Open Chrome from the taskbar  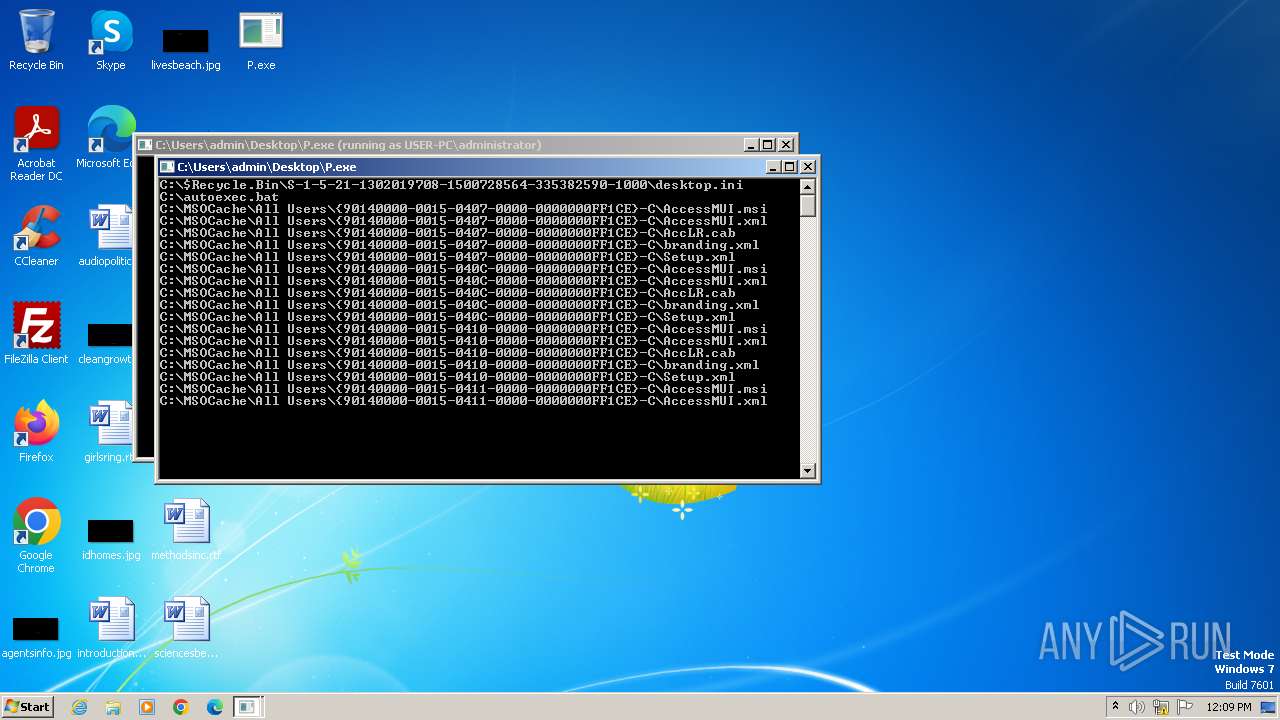pyautogui.click(x=181, y=707)
